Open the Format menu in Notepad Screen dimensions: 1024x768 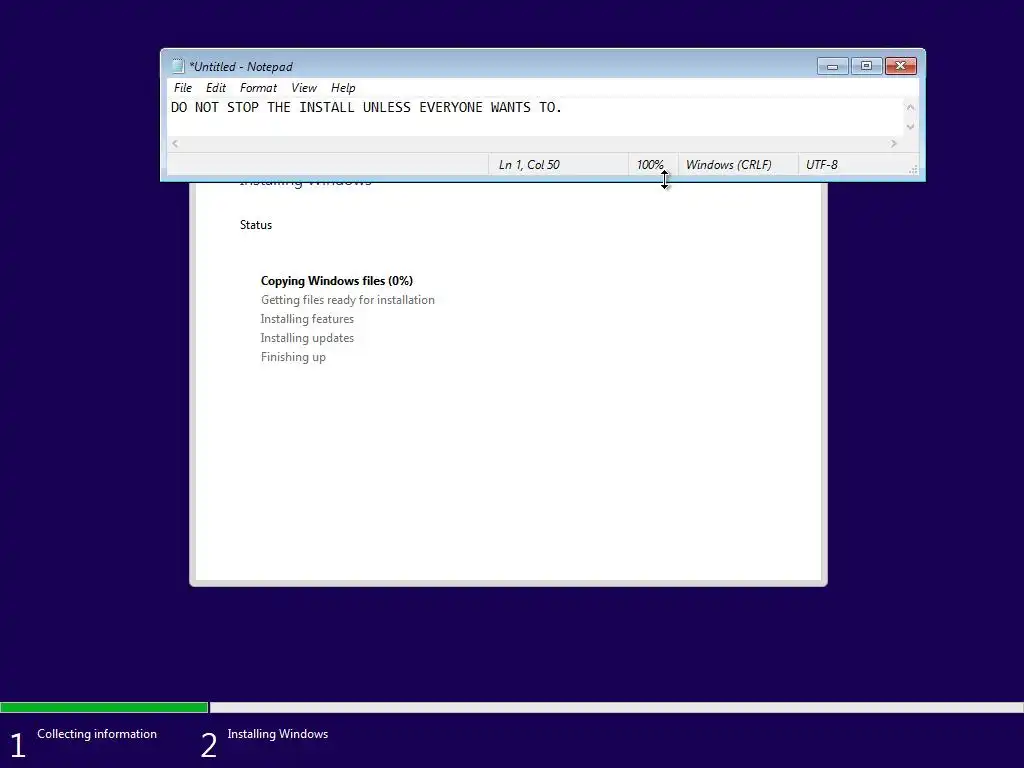coord(258,88)
